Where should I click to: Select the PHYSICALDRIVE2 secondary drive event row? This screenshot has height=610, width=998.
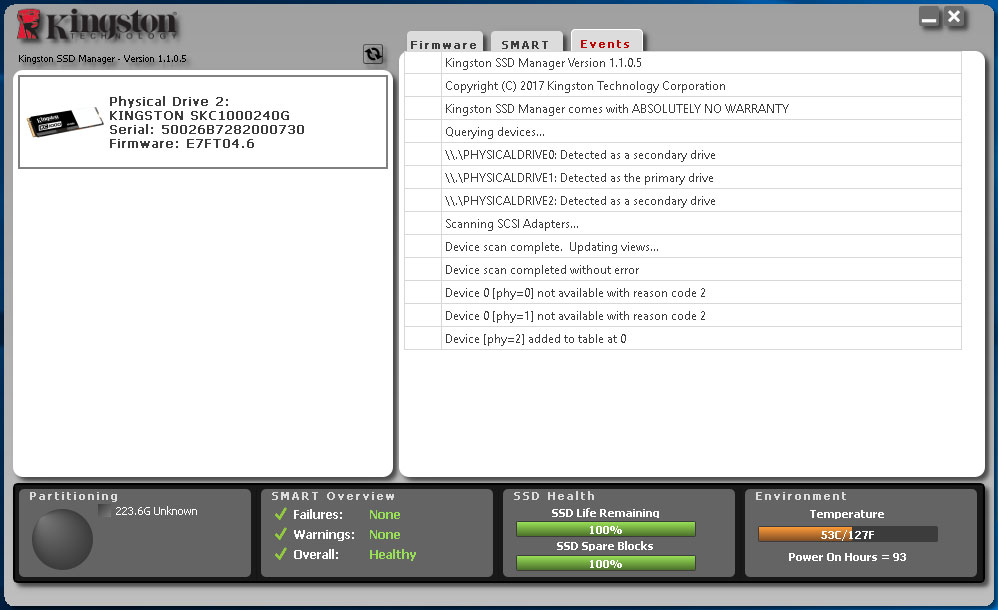[682, 200]
